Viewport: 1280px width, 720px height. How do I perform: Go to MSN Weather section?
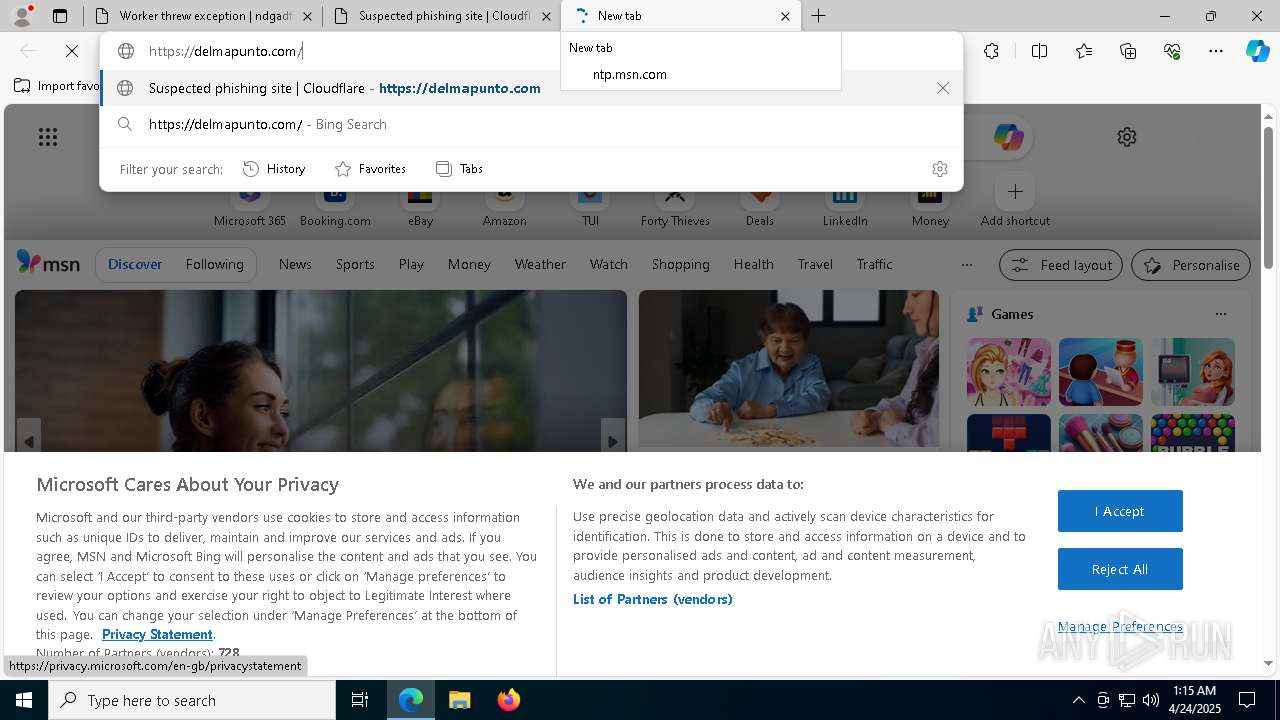(x=540, y=264)
